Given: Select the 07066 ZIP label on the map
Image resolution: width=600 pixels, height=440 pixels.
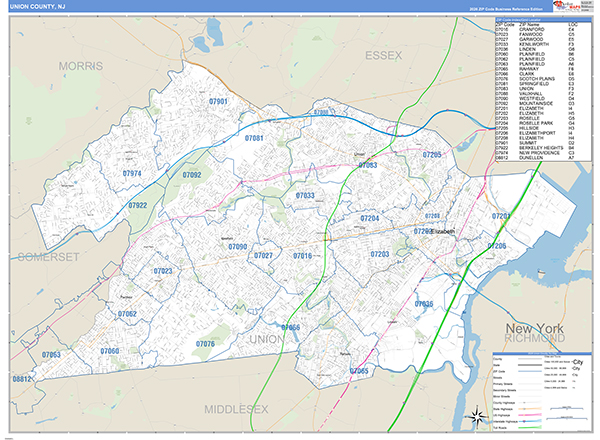Looking at the screenshot, I should point(290,327).
